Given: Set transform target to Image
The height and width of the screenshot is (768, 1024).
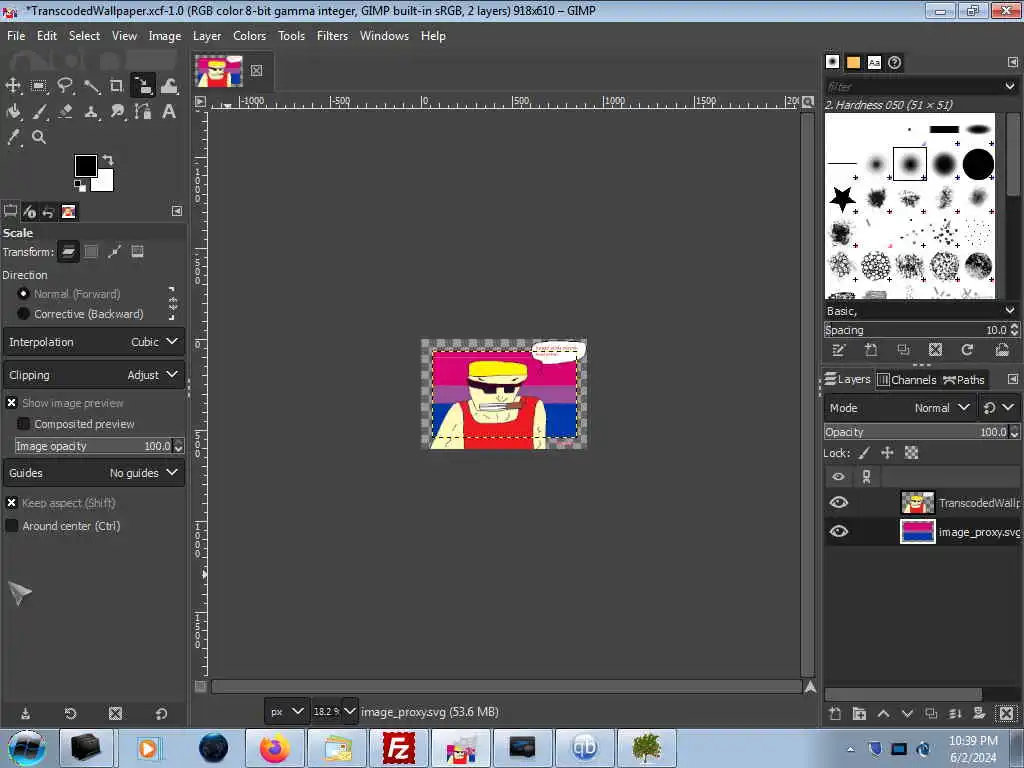Looking at the screenshot, I should point(137,252).
